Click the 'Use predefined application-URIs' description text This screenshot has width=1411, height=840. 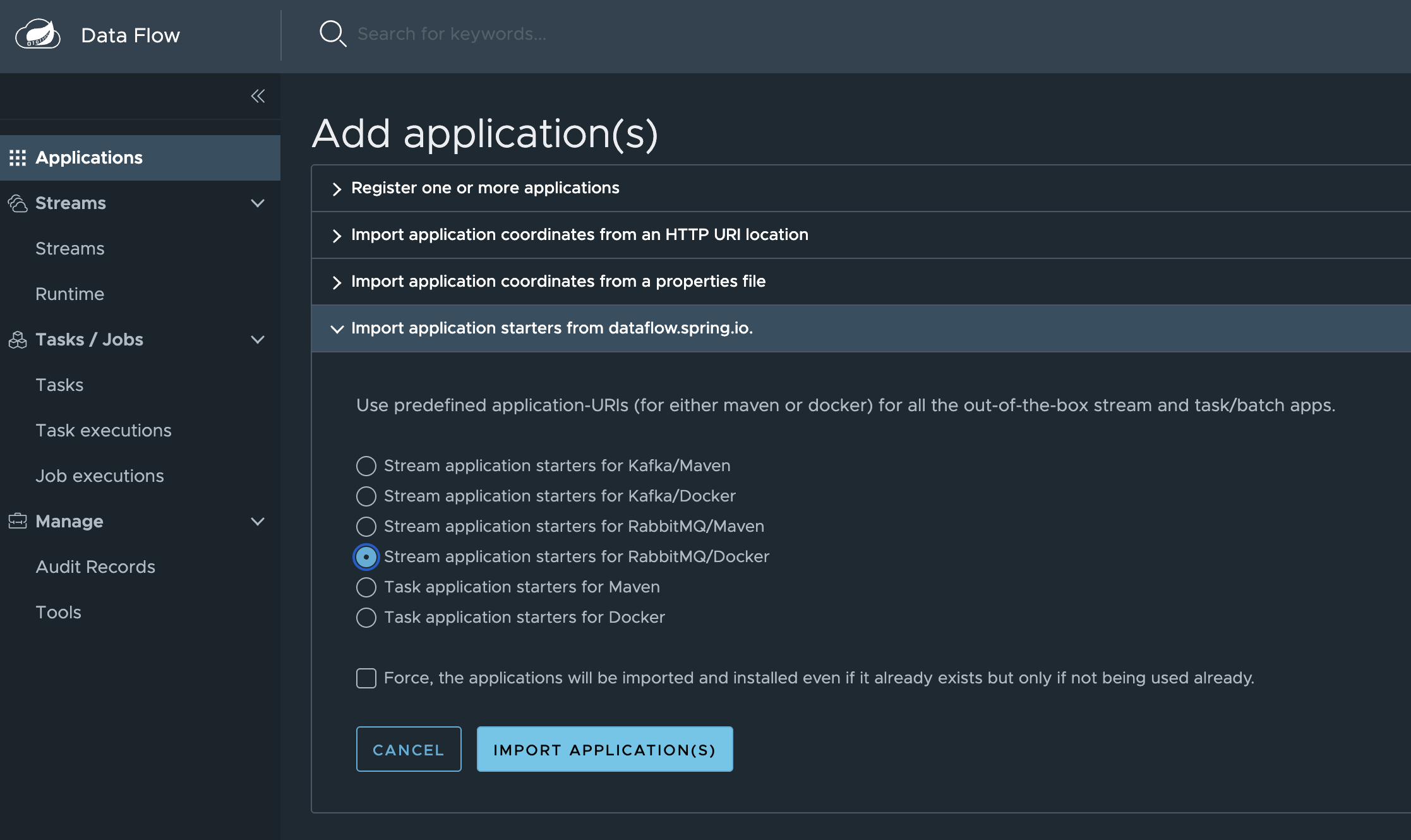click(x=846, y=405)
